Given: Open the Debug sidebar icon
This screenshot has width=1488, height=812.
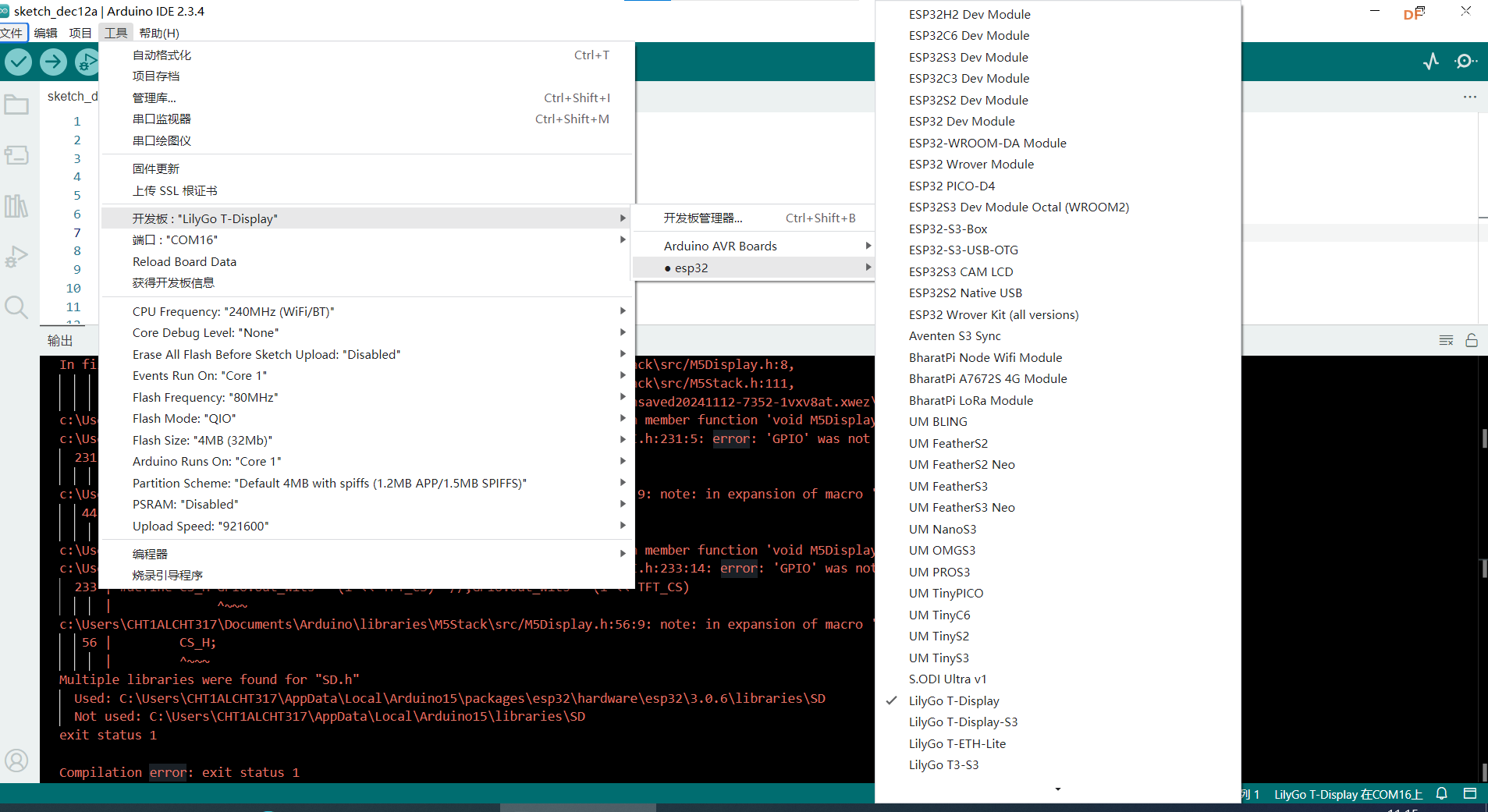Looking at the screenshot, I should [x=16, y=257].
